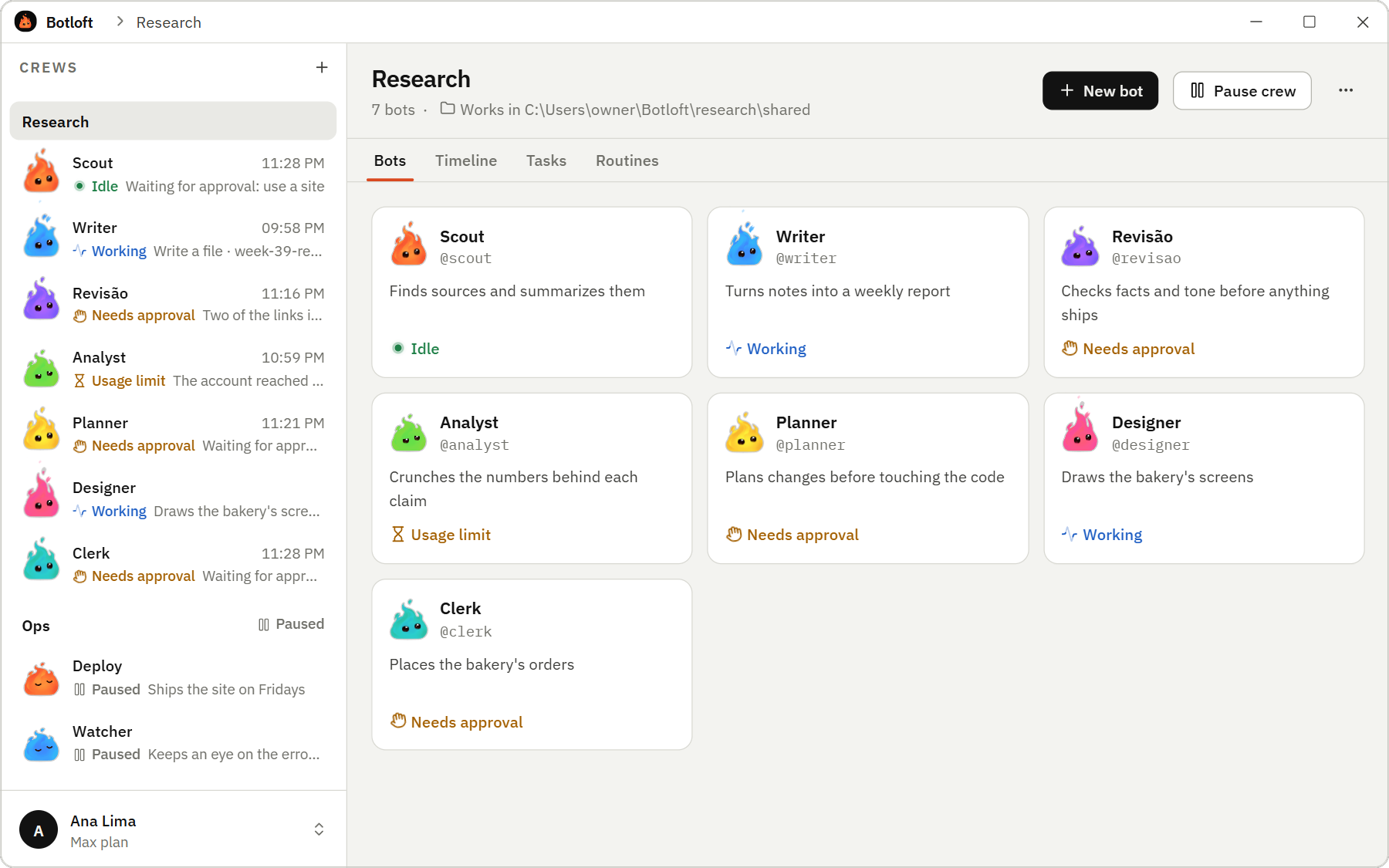Click 'Turns notes into a weekly report'
1389x868 pixels.
[837, 291]
